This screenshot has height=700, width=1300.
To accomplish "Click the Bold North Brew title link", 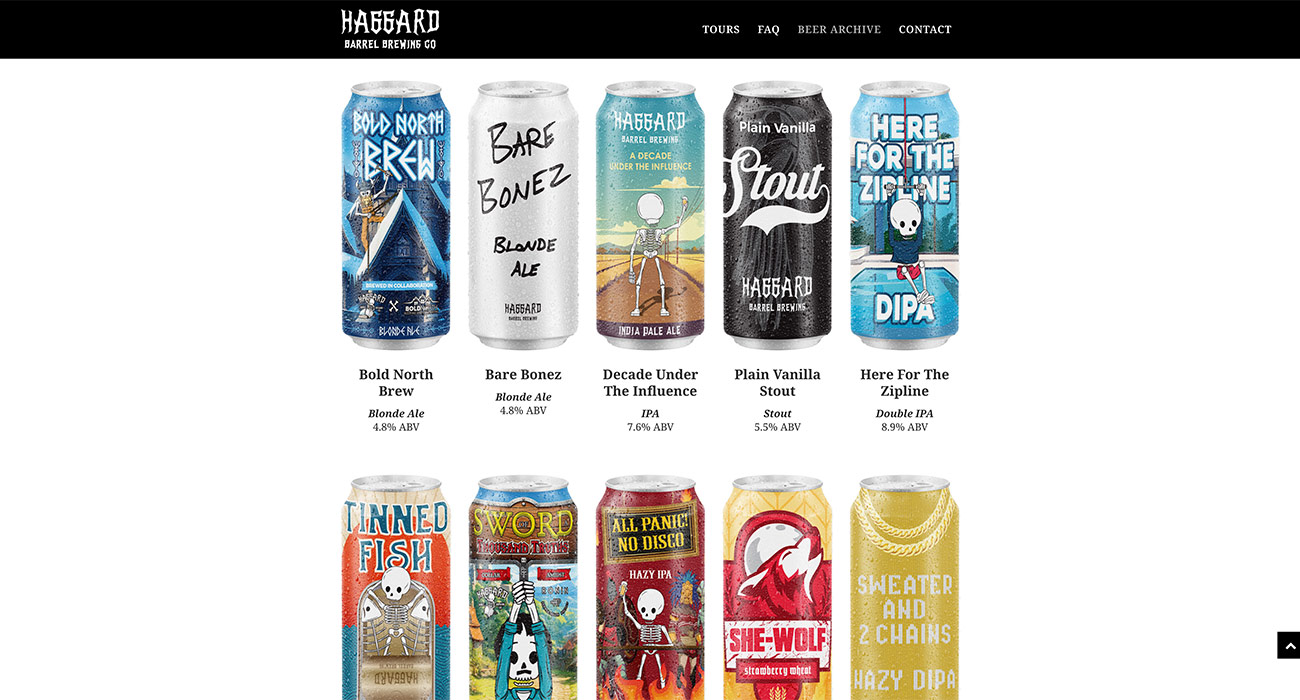I will point(396,383).
